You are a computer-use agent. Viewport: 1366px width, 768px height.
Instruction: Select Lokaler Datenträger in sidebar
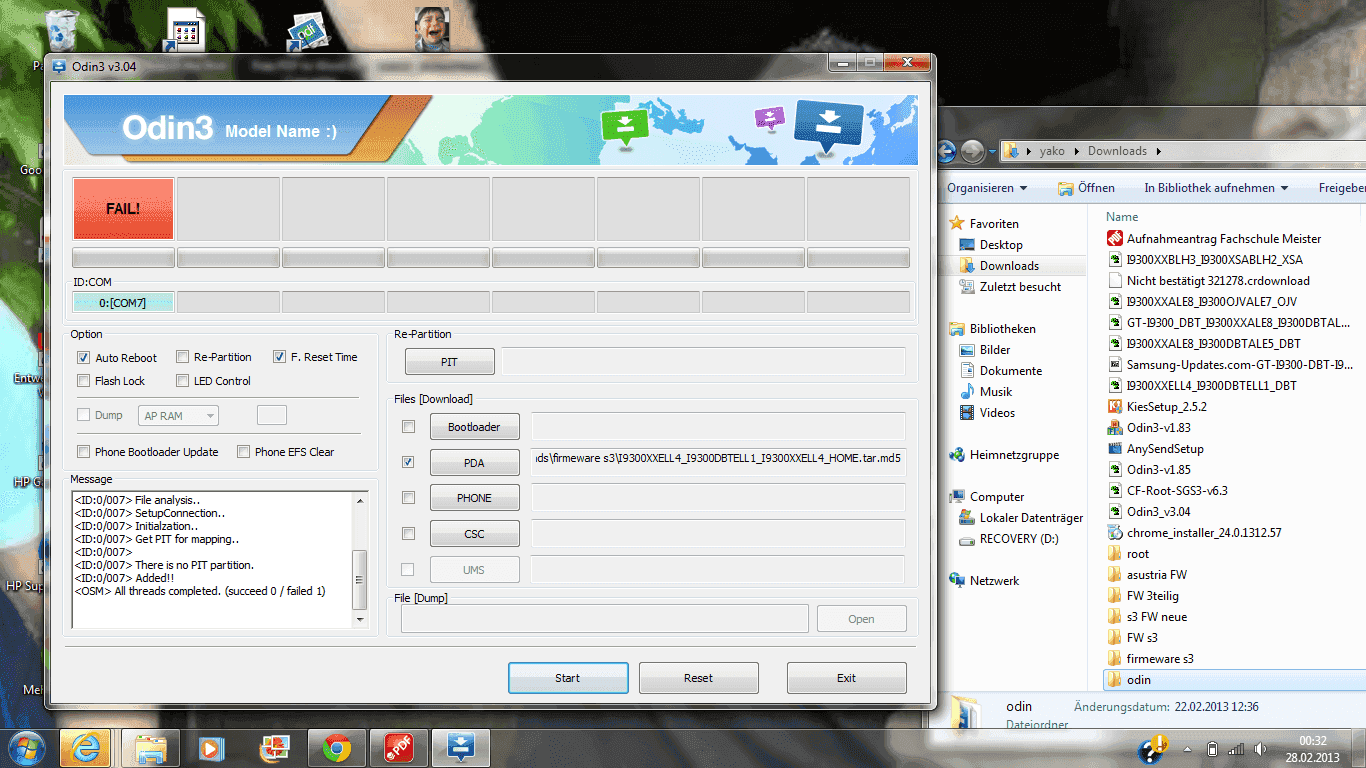point(1031,518)
